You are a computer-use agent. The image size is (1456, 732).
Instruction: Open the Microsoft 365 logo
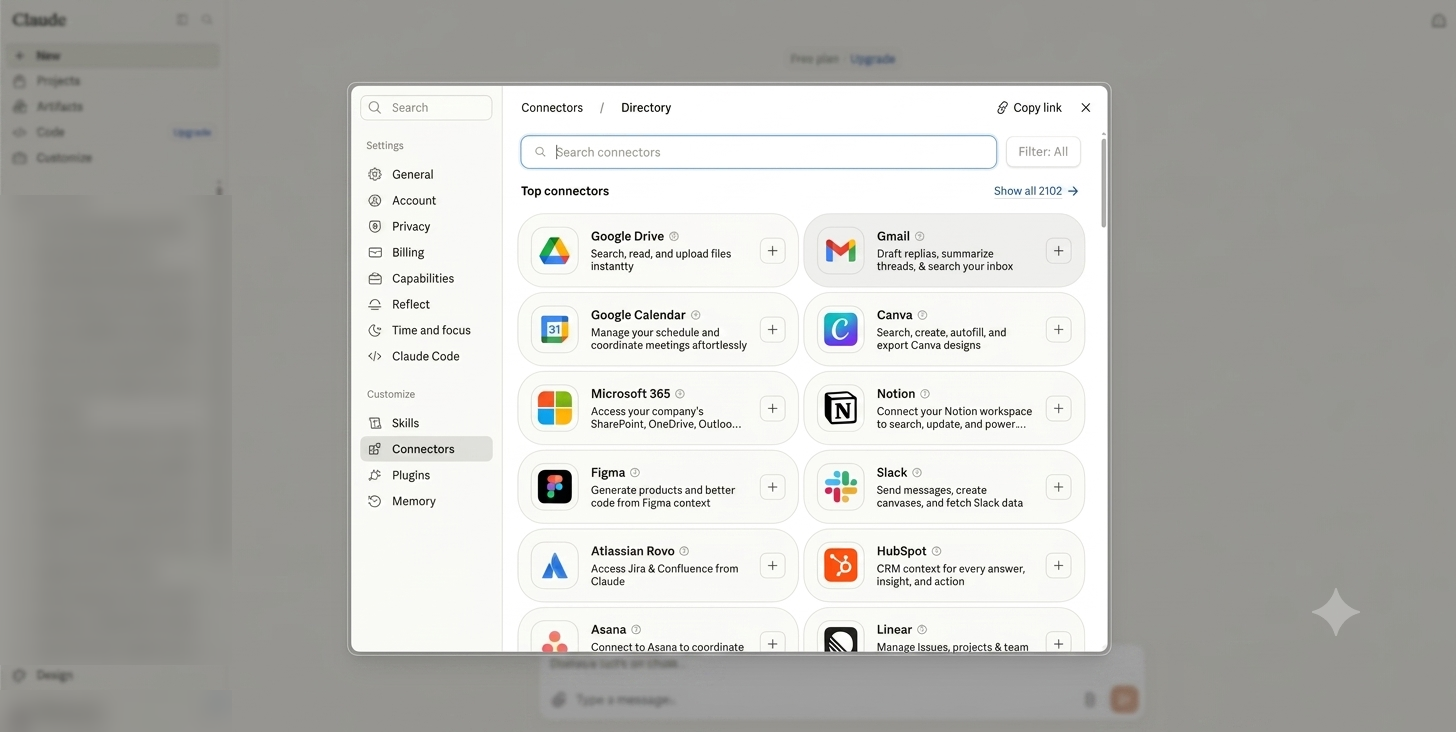[555, 408]
